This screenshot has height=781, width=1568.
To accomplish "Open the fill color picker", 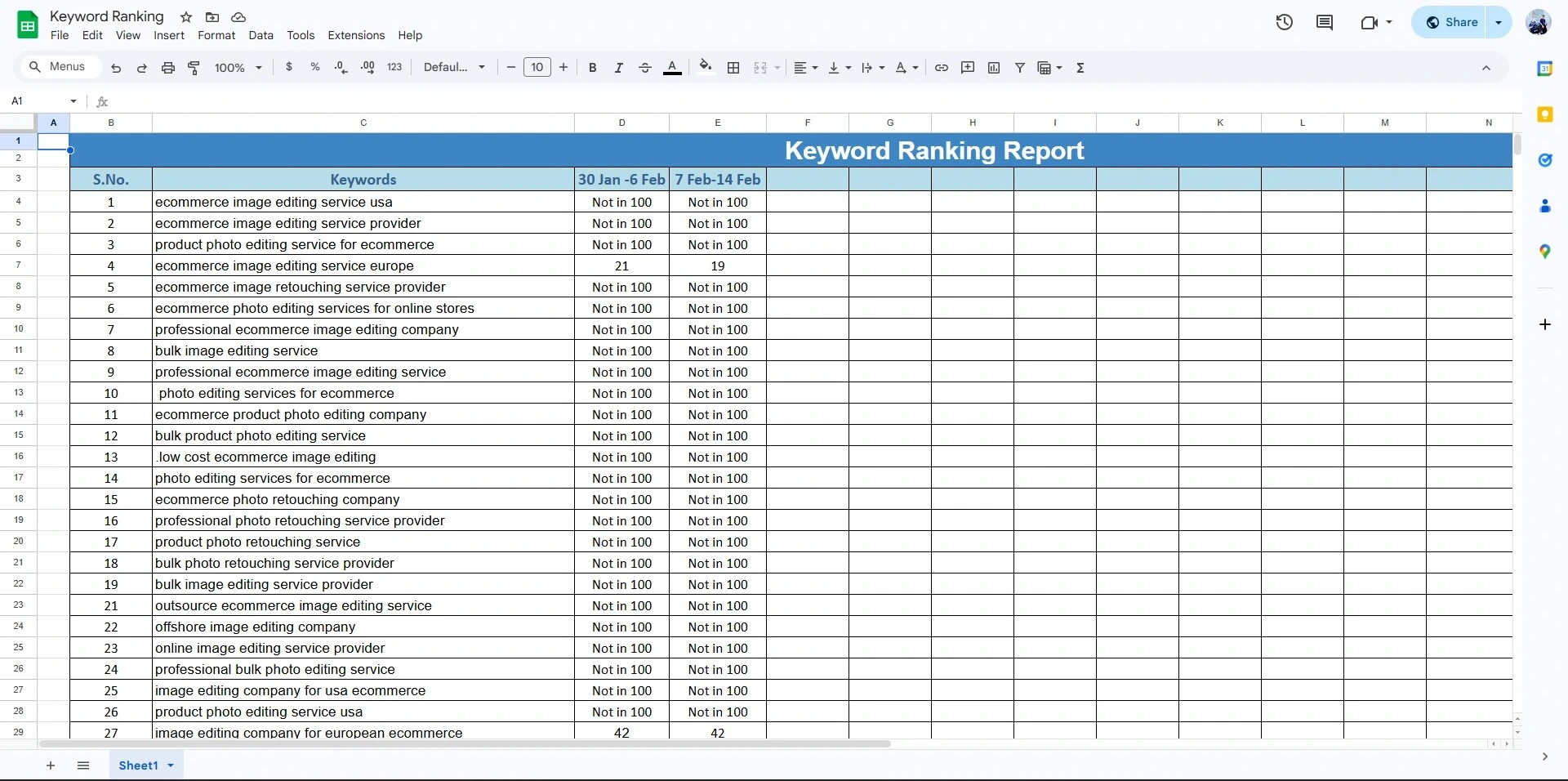I will pyautogui.click(x=706, y=68).
